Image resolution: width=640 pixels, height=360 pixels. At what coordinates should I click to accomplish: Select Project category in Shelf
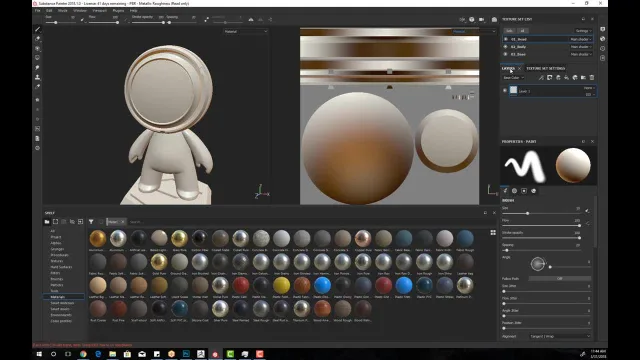[x=56, y=237]
